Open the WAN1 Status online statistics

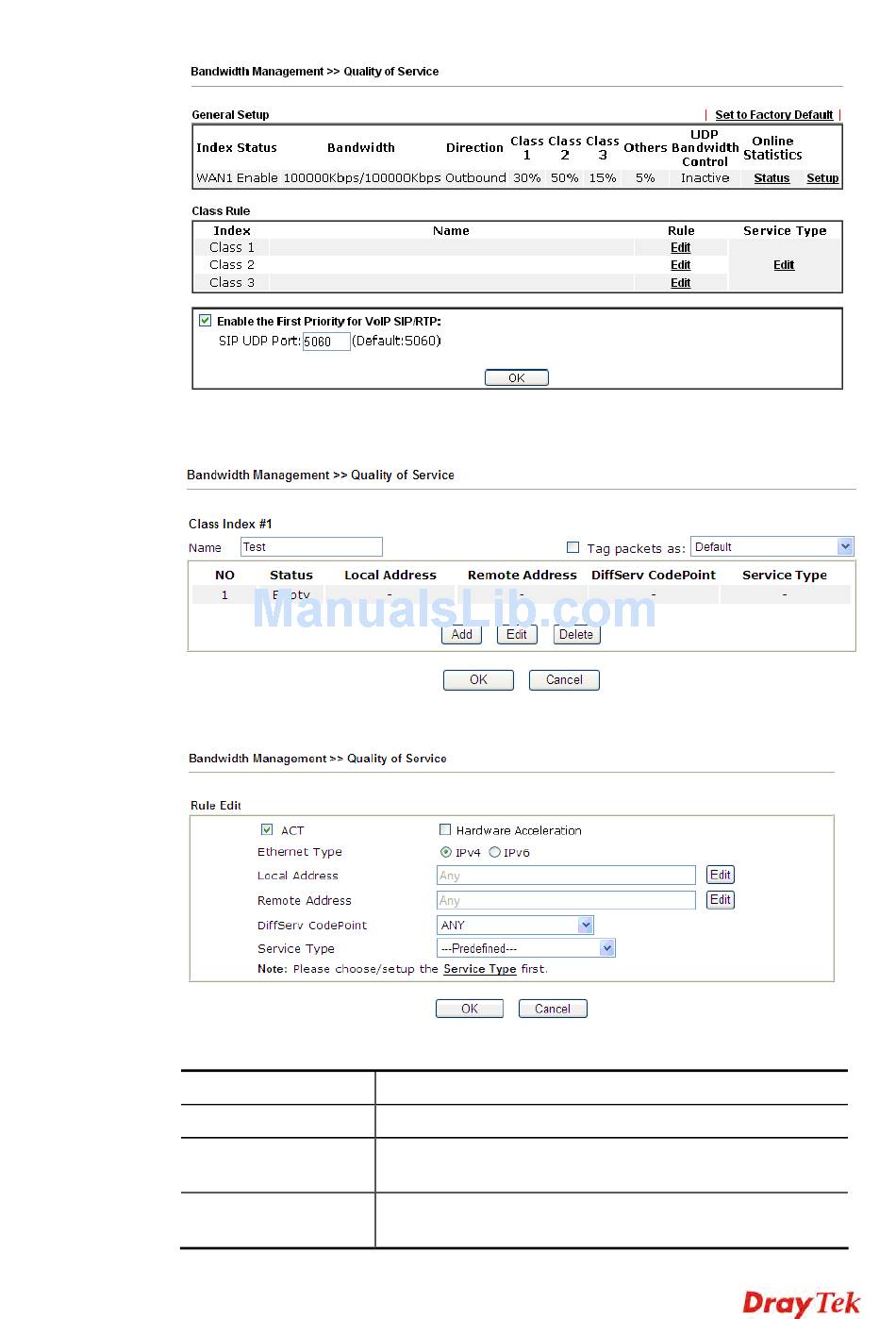click(x=772, y=178)
